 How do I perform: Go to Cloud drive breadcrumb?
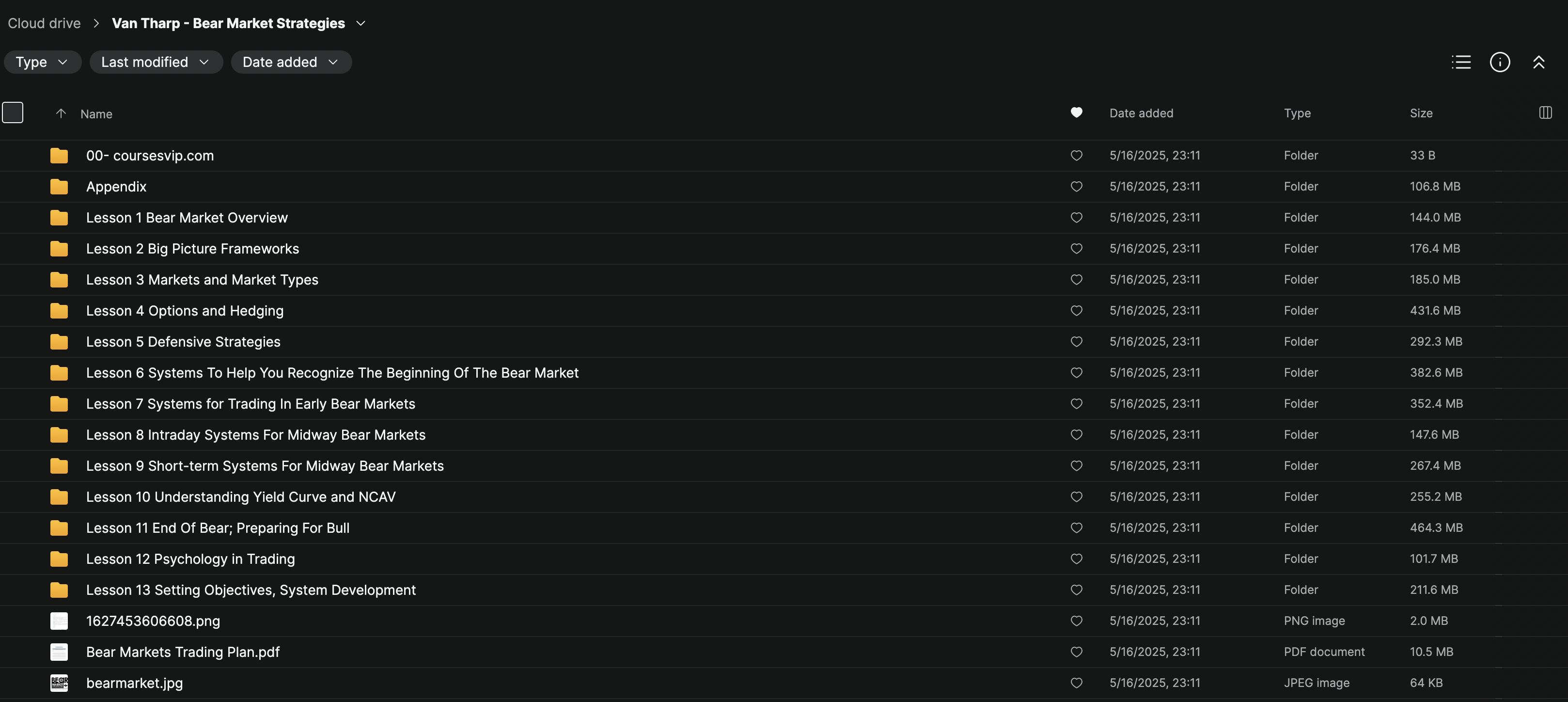44,23
